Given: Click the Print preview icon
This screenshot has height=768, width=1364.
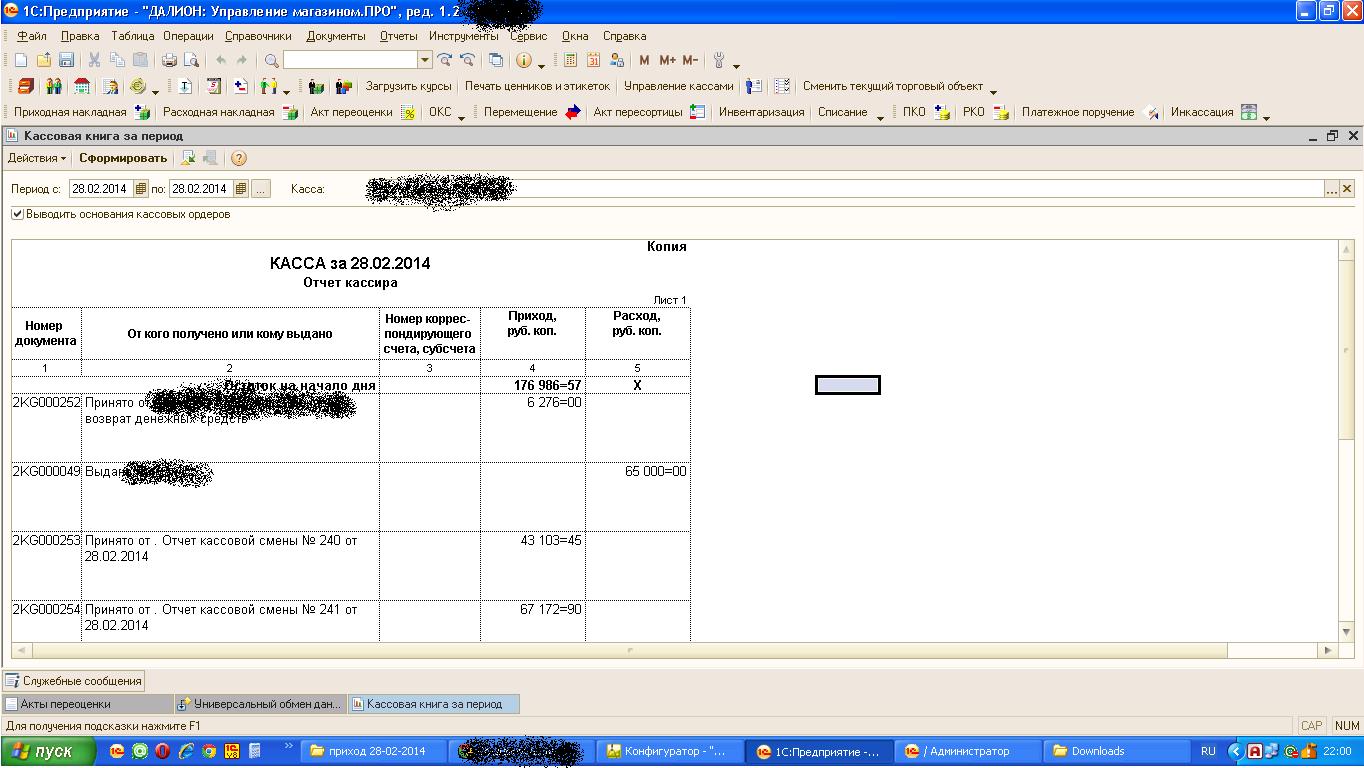Looking at the screenshot, I should point(191,60).
